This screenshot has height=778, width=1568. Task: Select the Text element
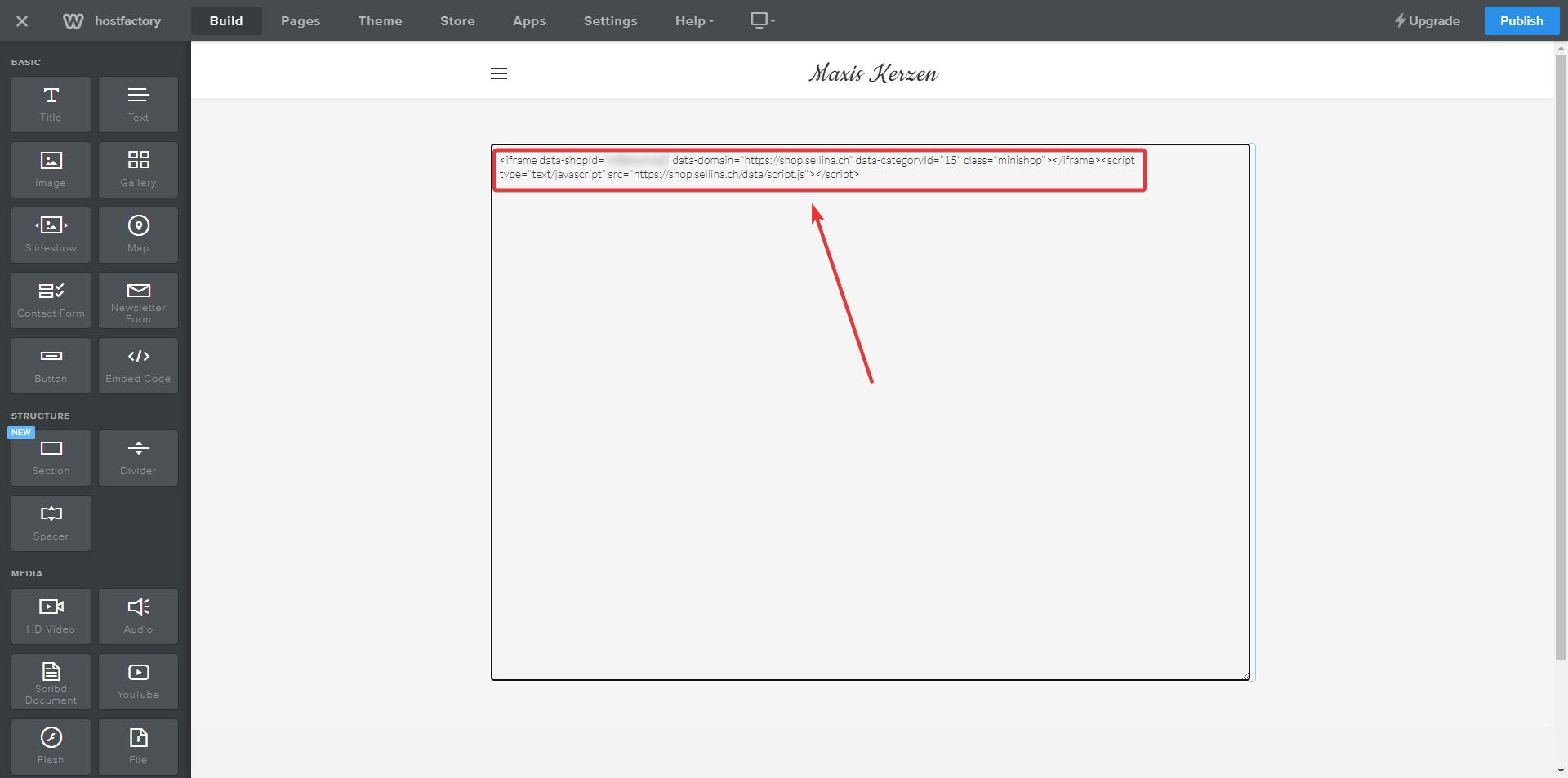(138, 104)
